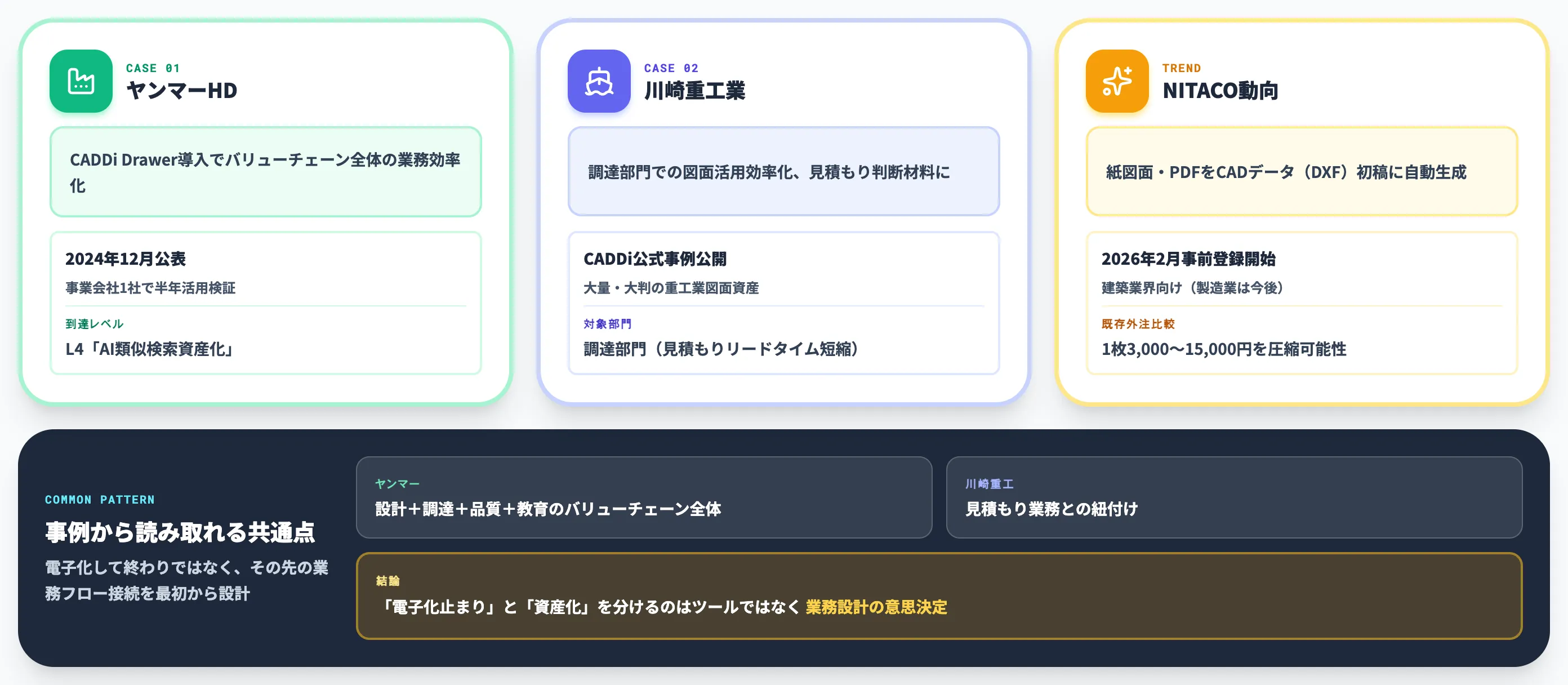This screenshot has height=685, width=1568.
Task: Click 調達部門（見積もりリードタイム短縮） text
Action: pos(721,349)
